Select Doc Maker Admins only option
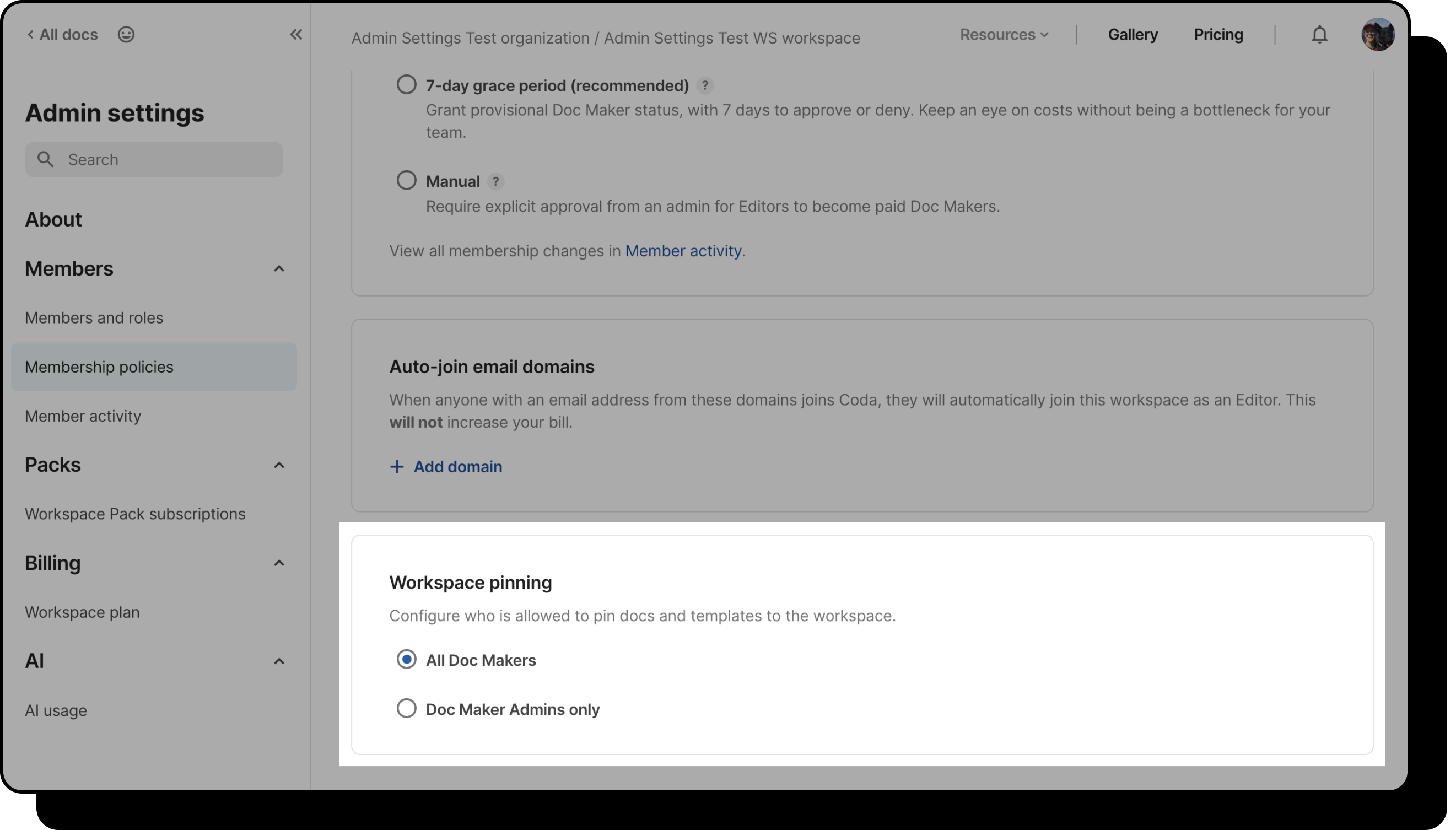The height and width of the screenshot is (830, 1456). 406,709
